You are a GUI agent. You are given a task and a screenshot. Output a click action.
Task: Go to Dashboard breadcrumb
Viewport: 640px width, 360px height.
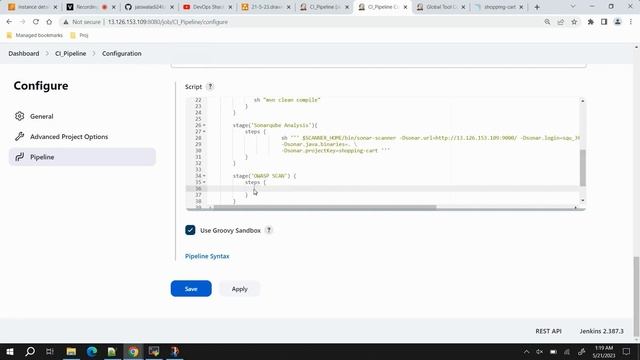(24, 53)
